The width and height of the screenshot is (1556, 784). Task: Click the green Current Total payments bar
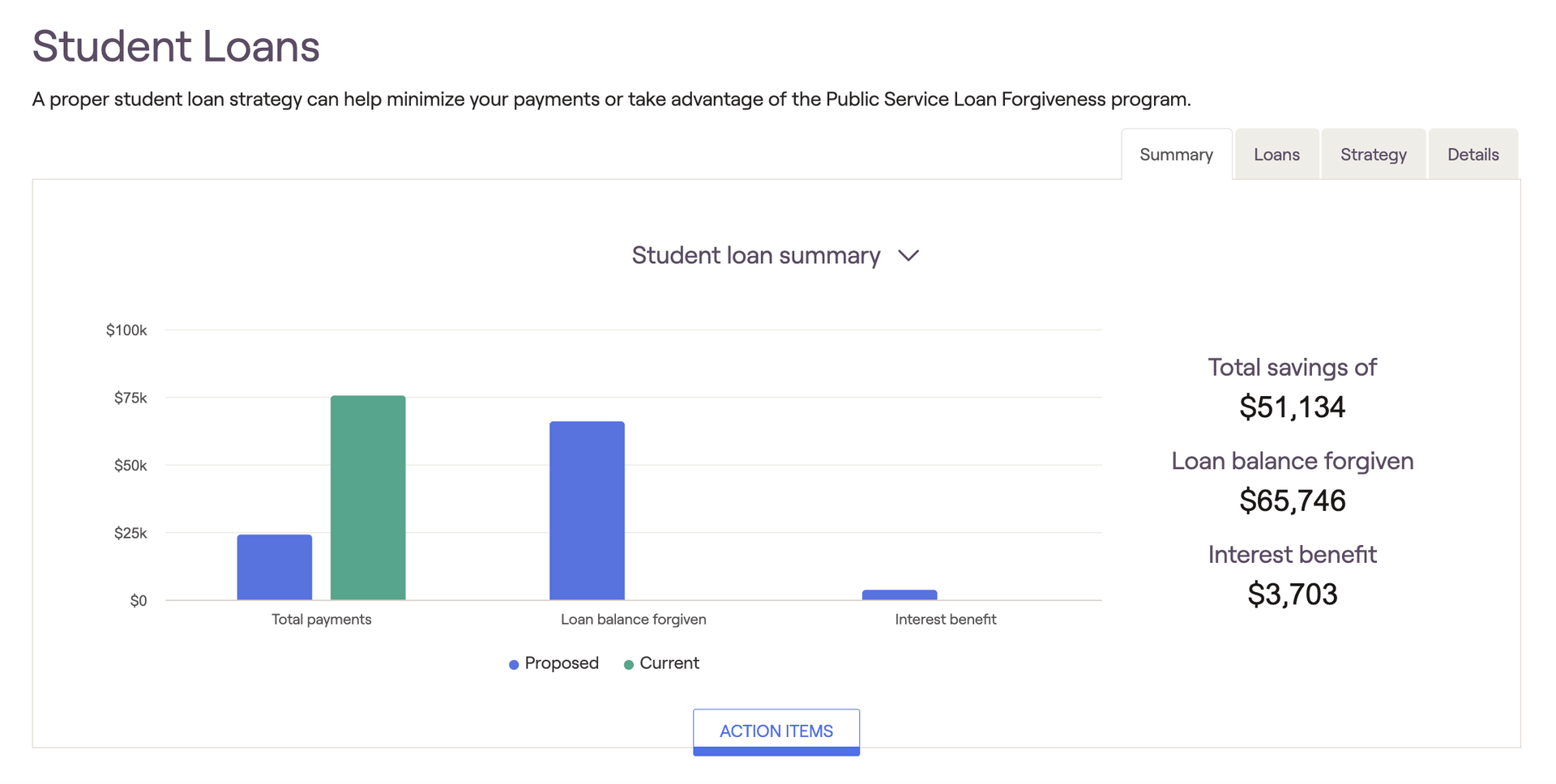point(368,497)
